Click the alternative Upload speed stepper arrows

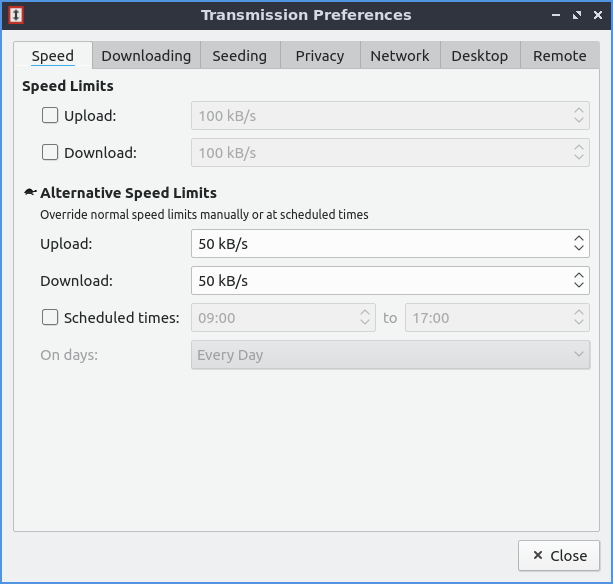point(579,244)
